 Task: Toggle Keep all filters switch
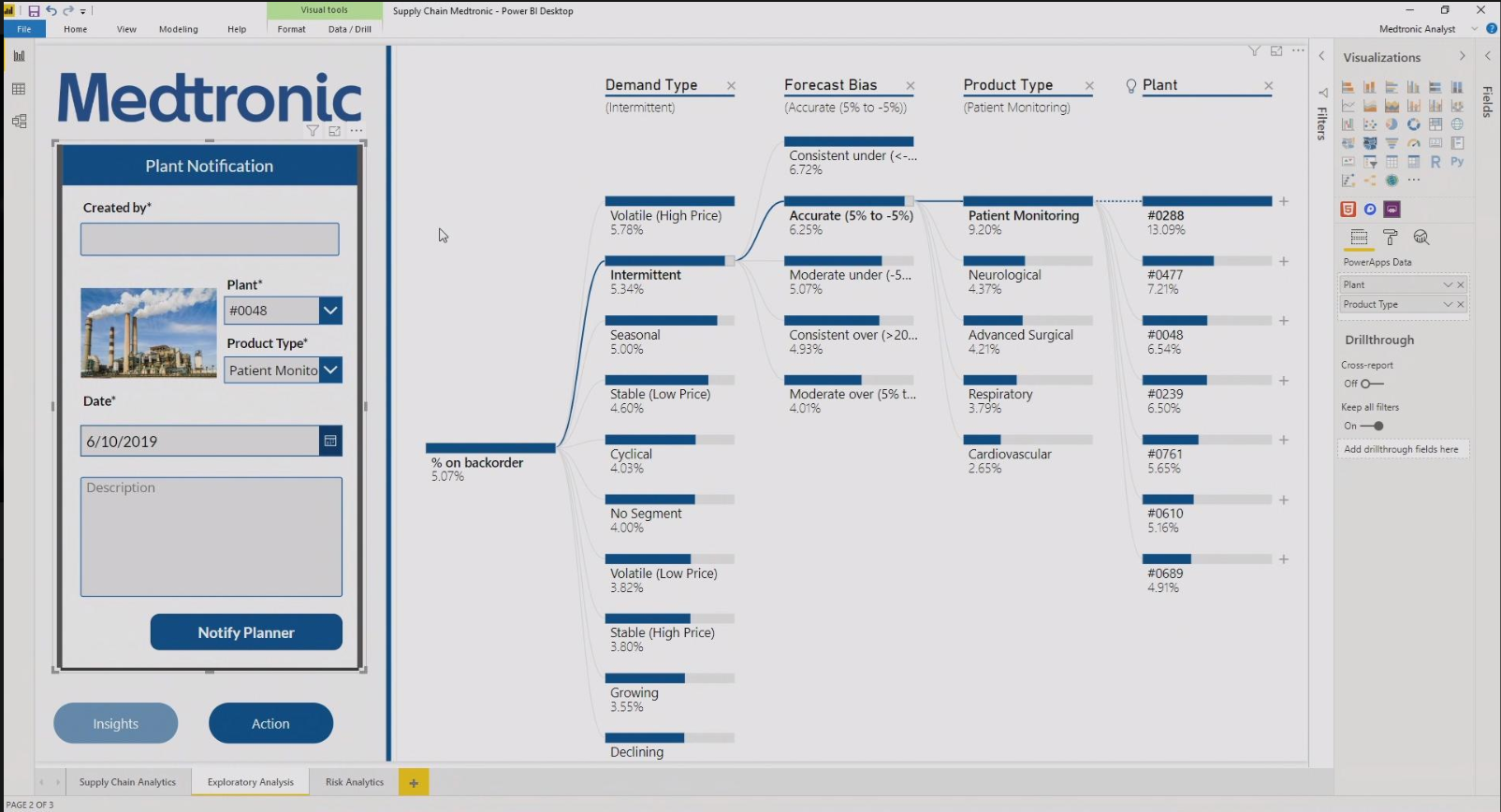tap(1373, 426)
